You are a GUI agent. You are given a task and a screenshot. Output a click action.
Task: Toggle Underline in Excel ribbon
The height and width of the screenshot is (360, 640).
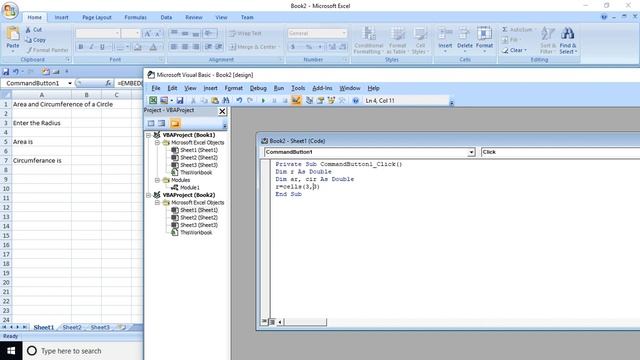click(x=102, y=47)
